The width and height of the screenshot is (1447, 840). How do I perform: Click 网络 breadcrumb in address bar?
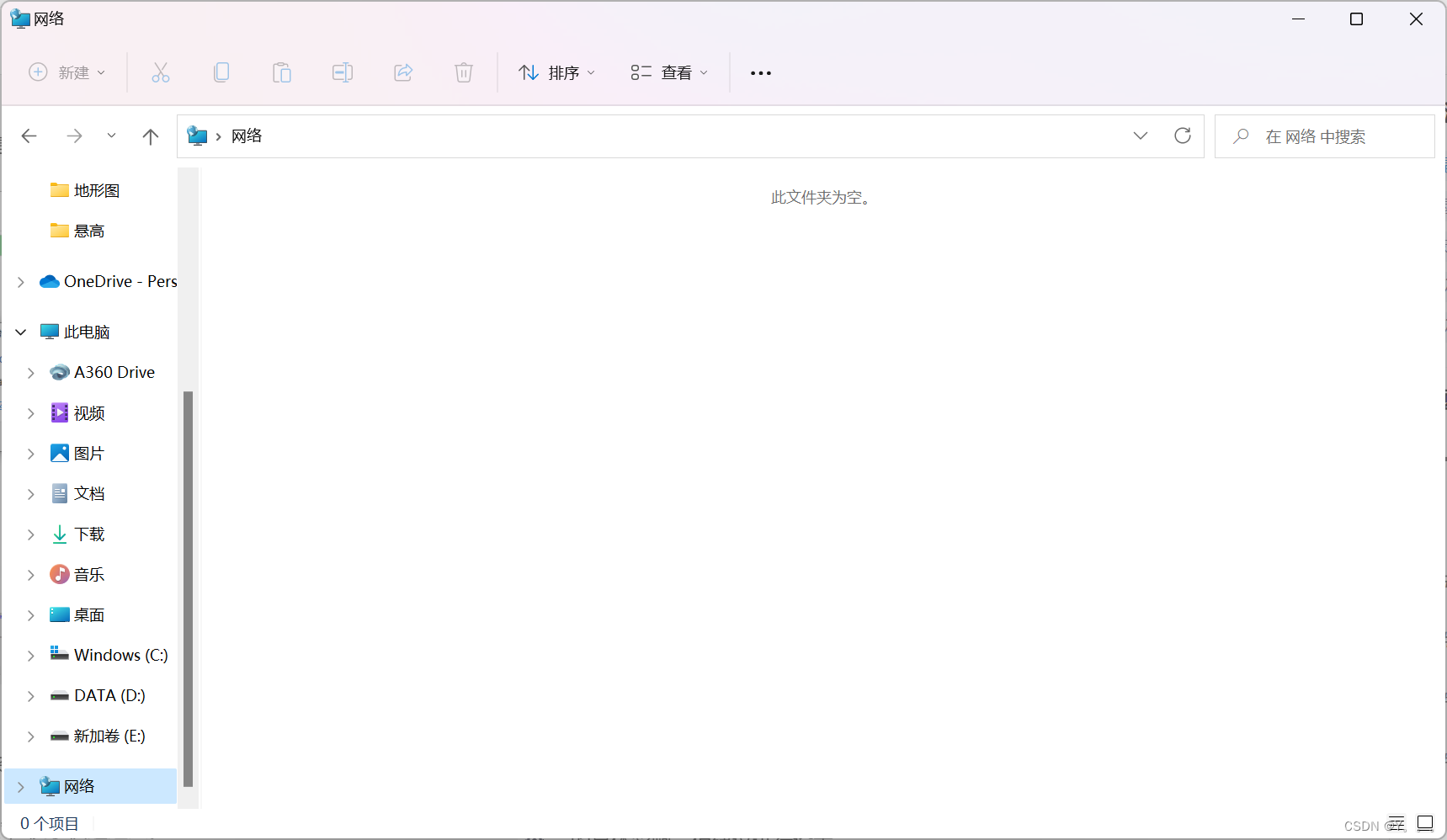point(247,136)
